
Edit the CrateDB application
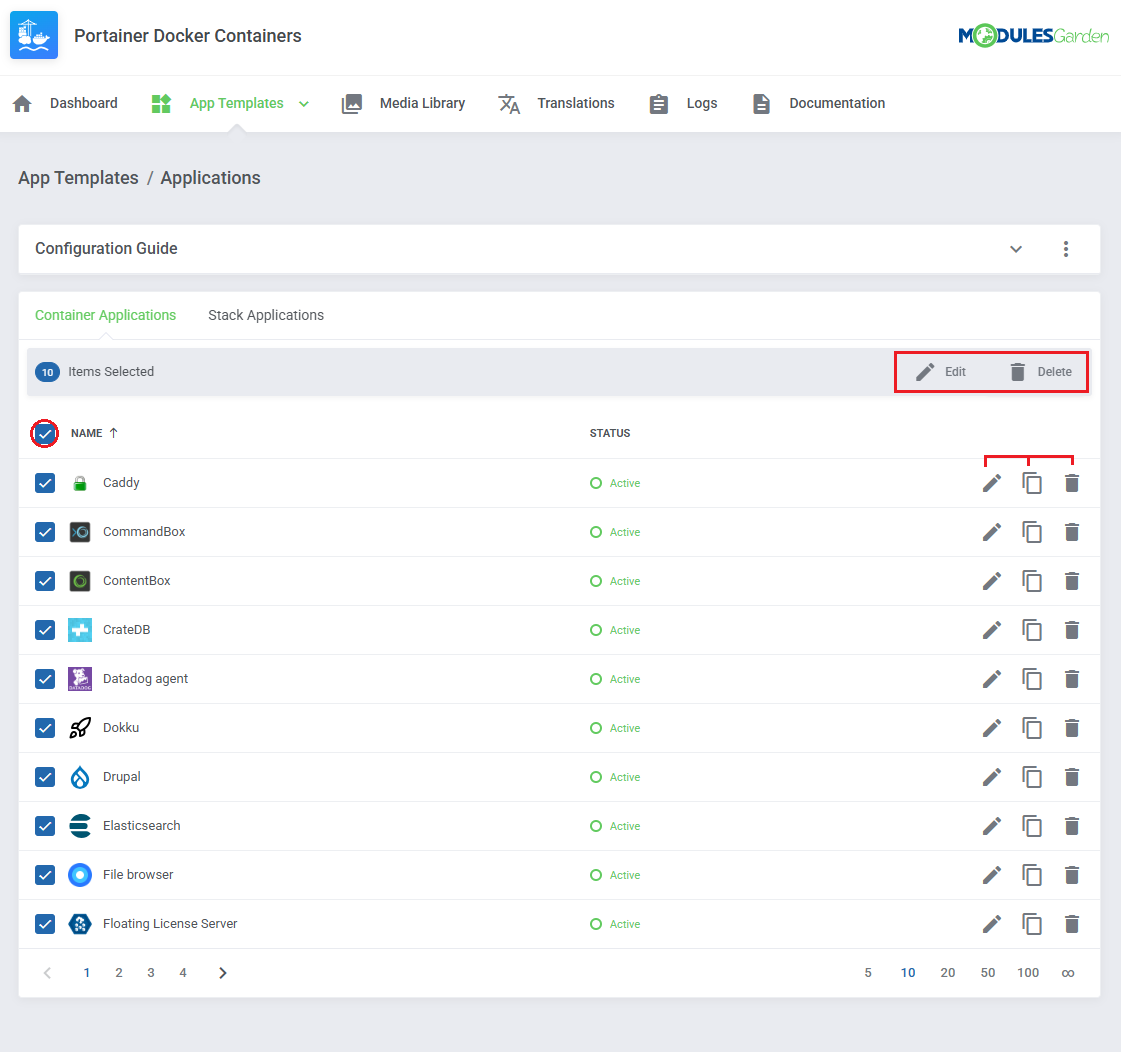992,630
